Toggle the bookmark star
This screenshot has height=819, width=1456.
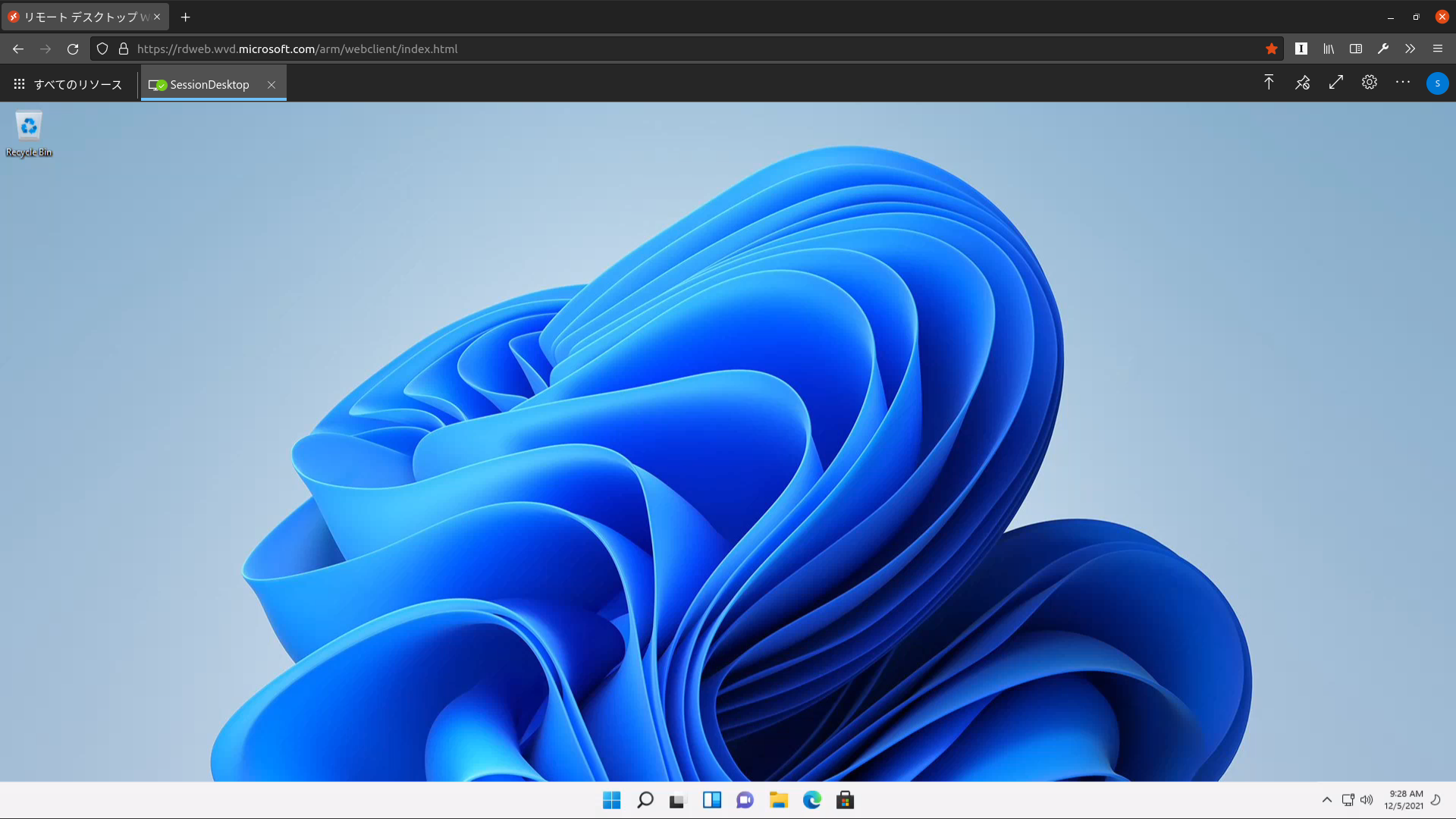[1272, 49]
